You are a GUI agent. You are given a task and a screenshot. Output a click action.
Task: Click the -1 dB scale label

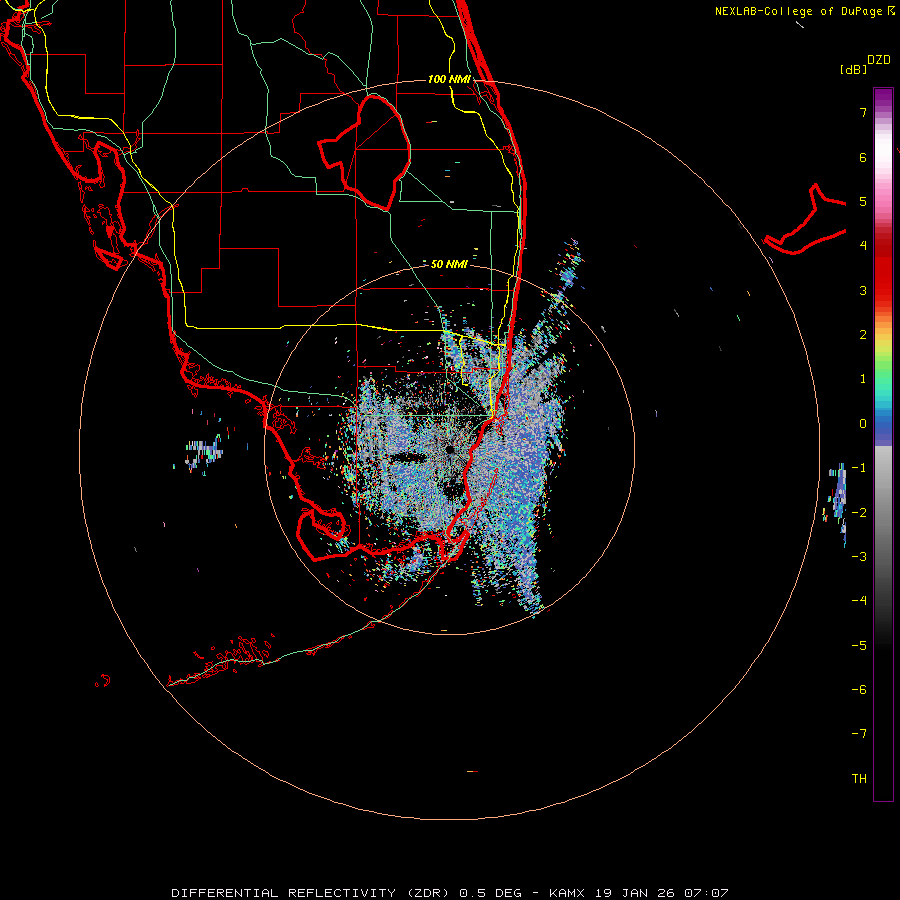(859, 468)
